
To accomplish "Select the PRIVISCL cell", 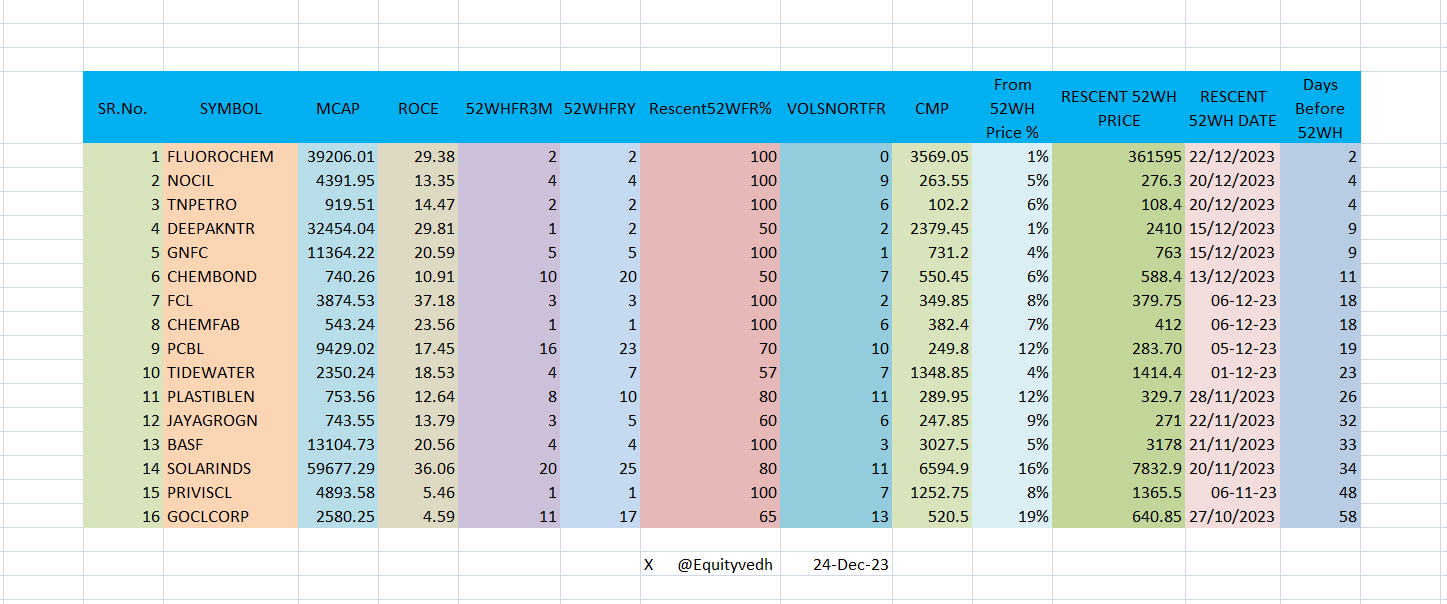I will coord(231,492).
